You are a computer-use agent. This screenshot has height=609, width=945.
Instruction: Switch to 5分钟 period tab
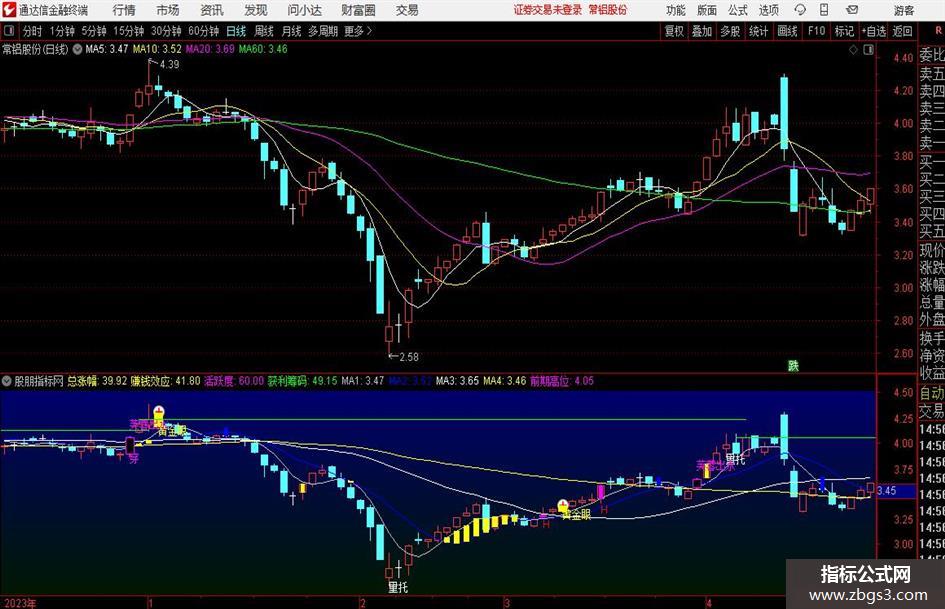tap(94, 31)
